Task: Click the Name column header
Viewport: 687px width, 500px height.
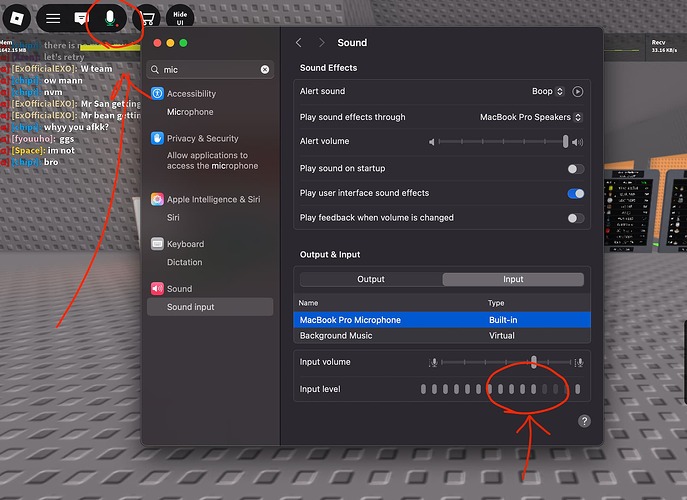Action: [x=308, y=303]
